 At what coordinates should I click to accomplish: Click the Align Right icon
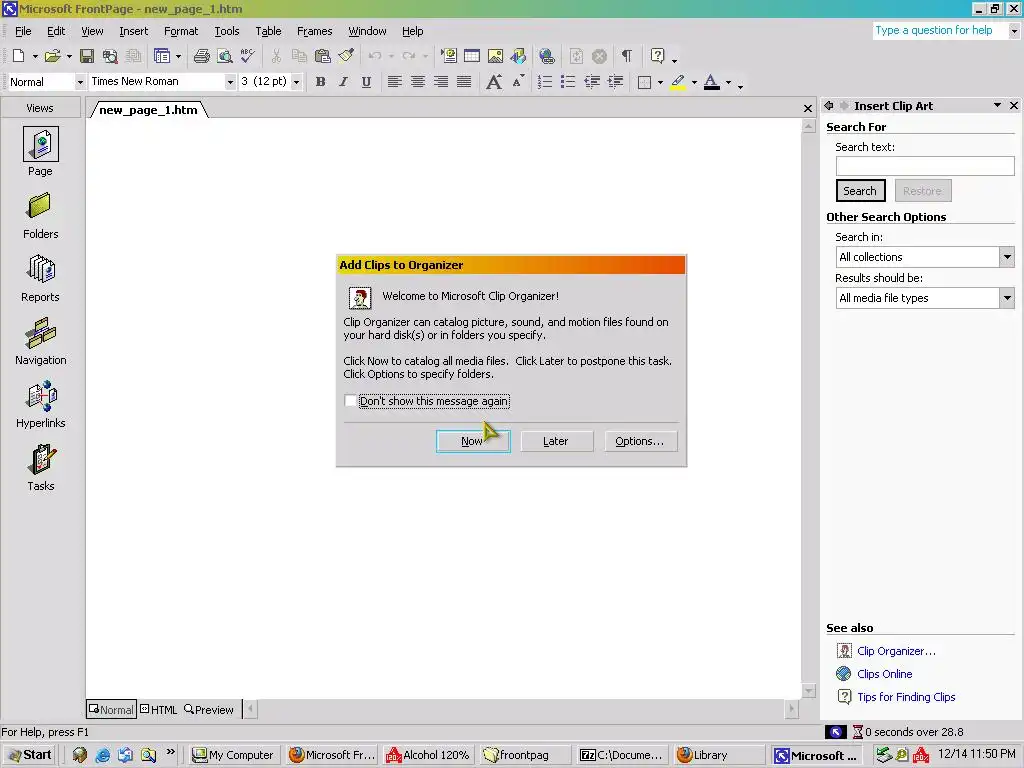click(441, 82)
